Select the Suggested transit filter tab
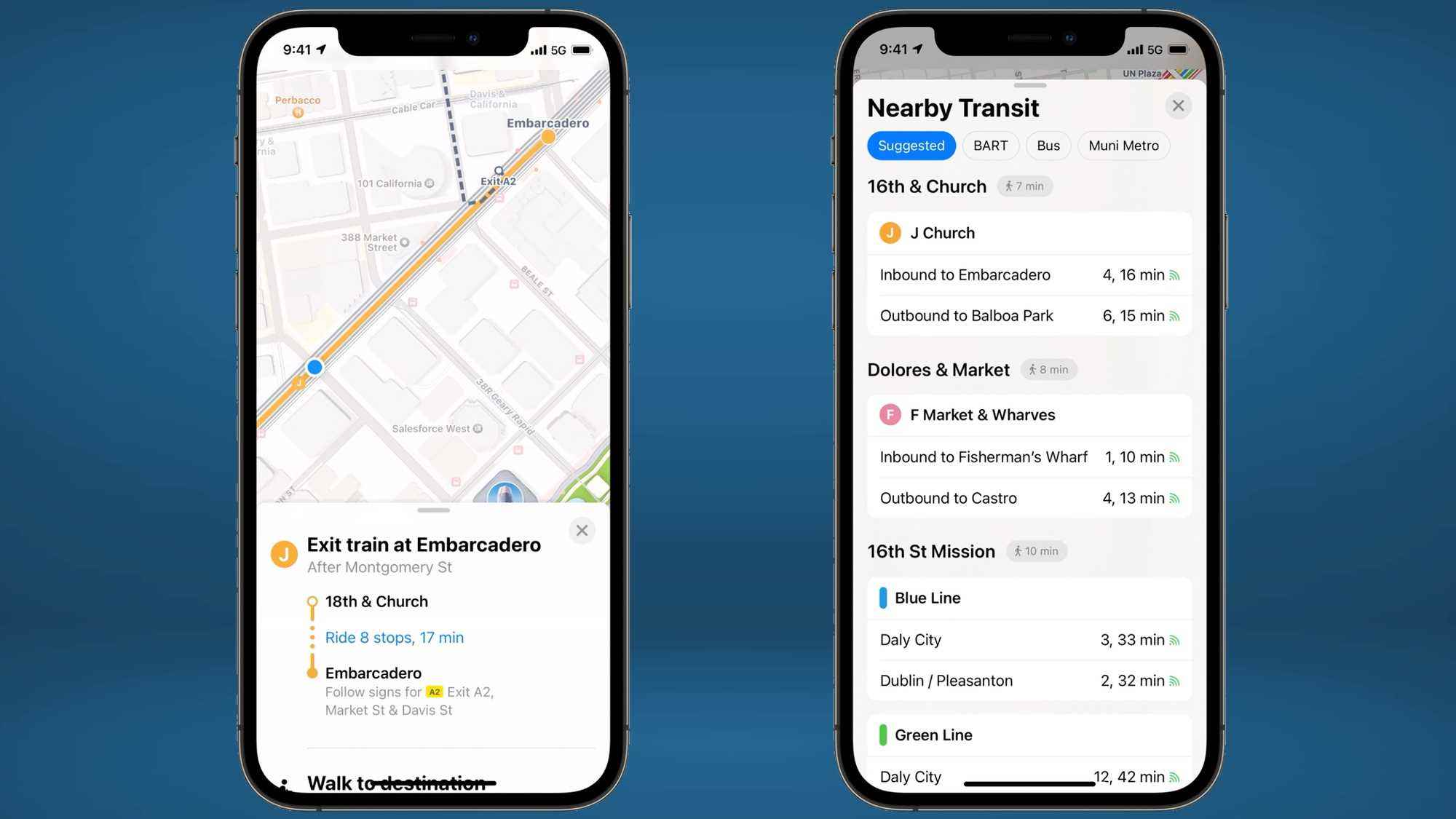This screenshot has height=819, width=1456. (x=910, y=146)
